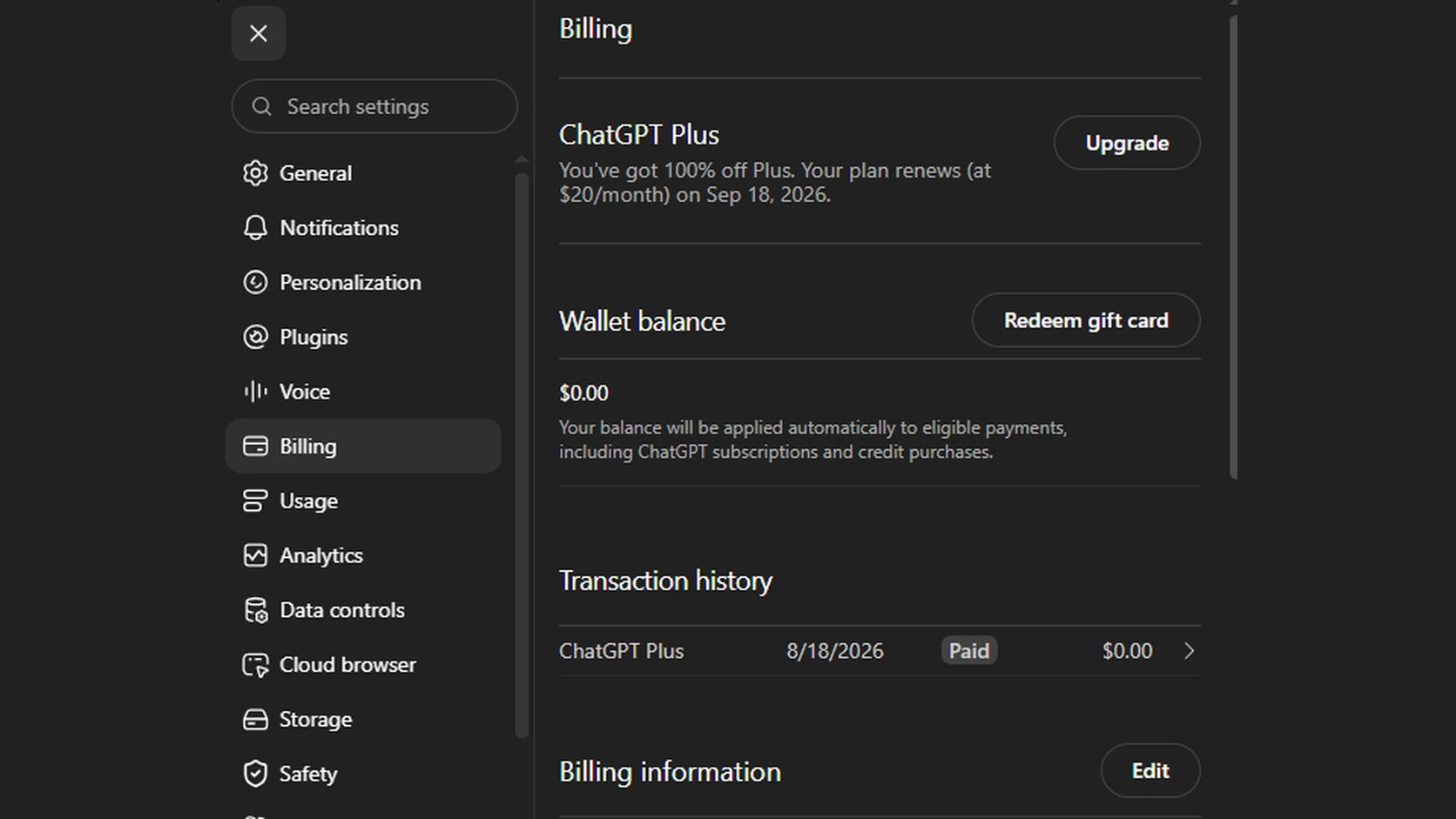Open the General settings section
1456x819 pixels.
coord(363,173)
